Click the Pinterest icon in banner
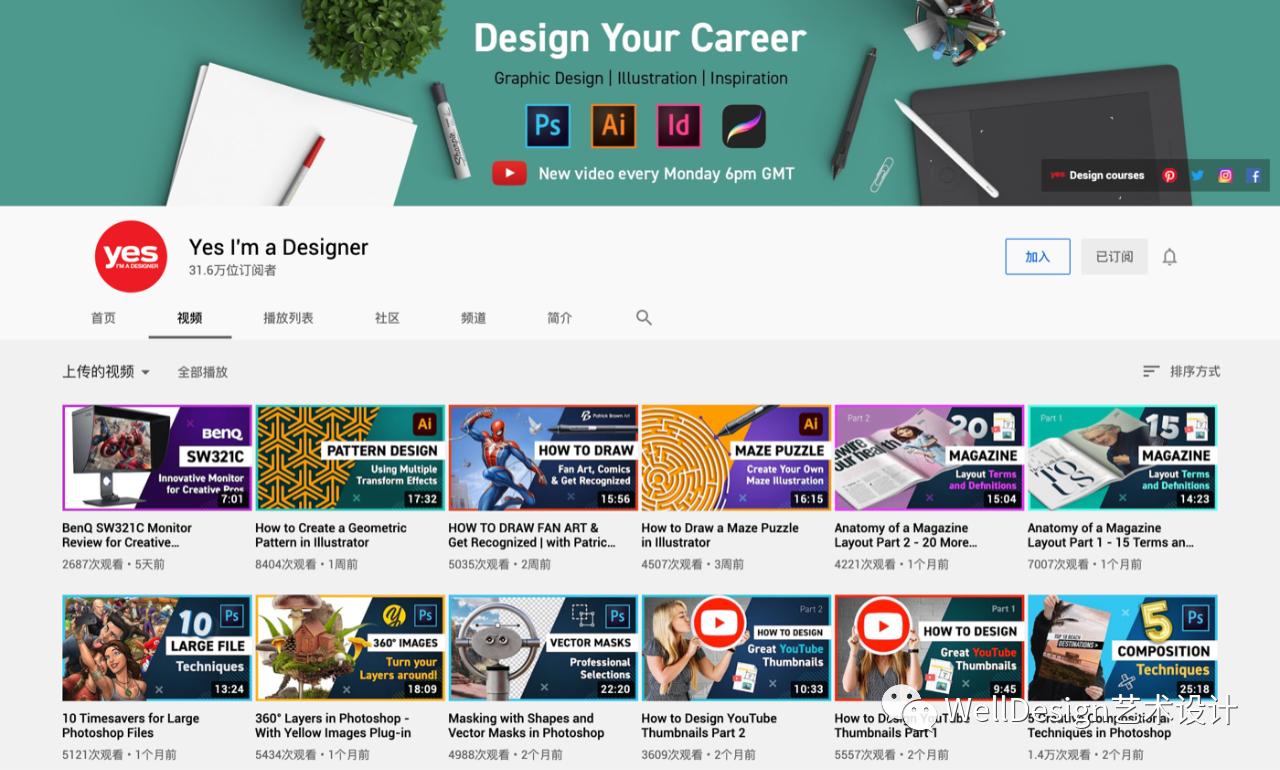Screen dimensions: 1280x770 tap(1169, 175)
